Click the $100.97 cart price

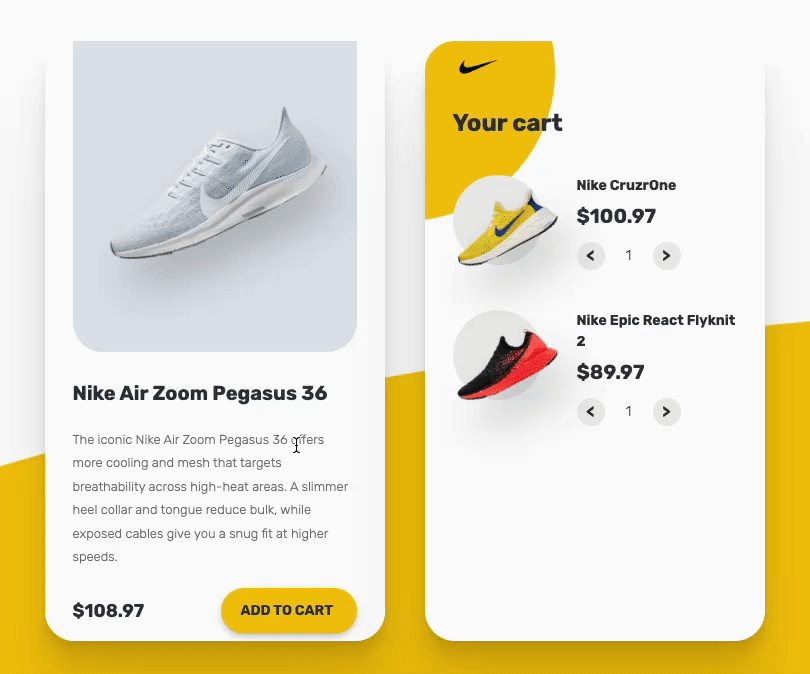click(x=616, y=216)
